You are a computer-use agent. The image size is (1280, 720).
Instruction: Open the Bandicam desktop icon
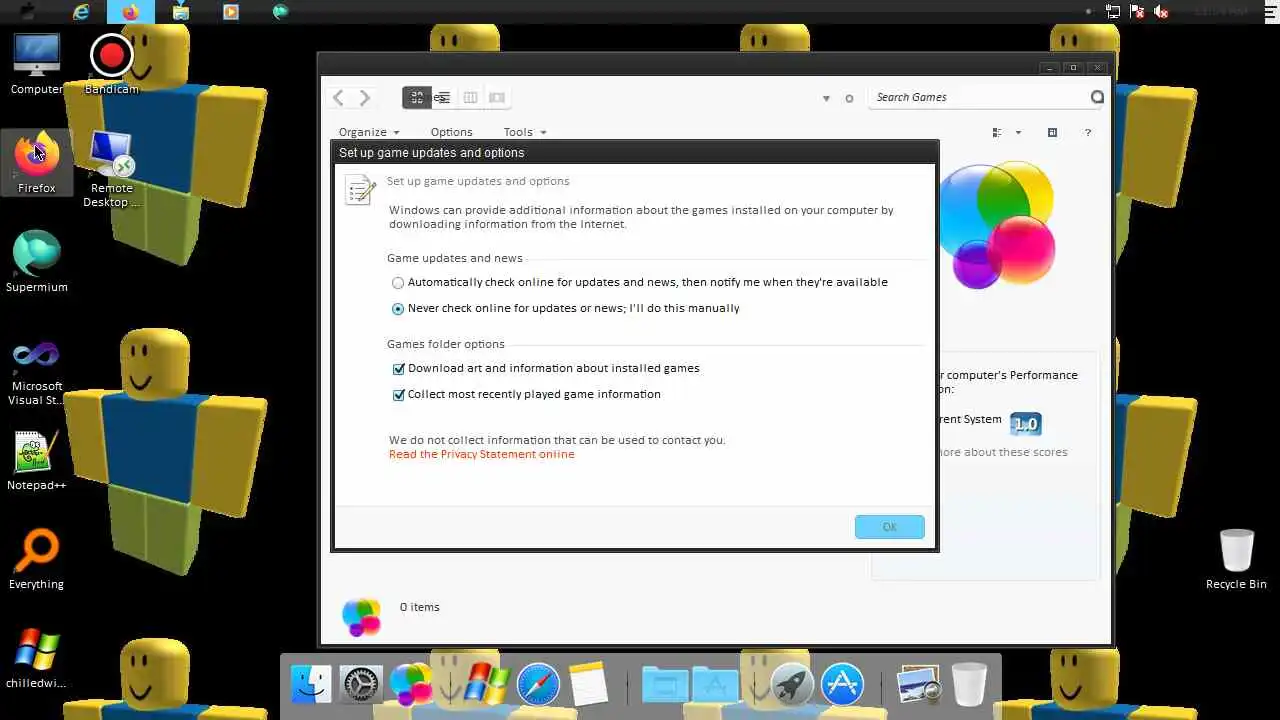[111, 65]
